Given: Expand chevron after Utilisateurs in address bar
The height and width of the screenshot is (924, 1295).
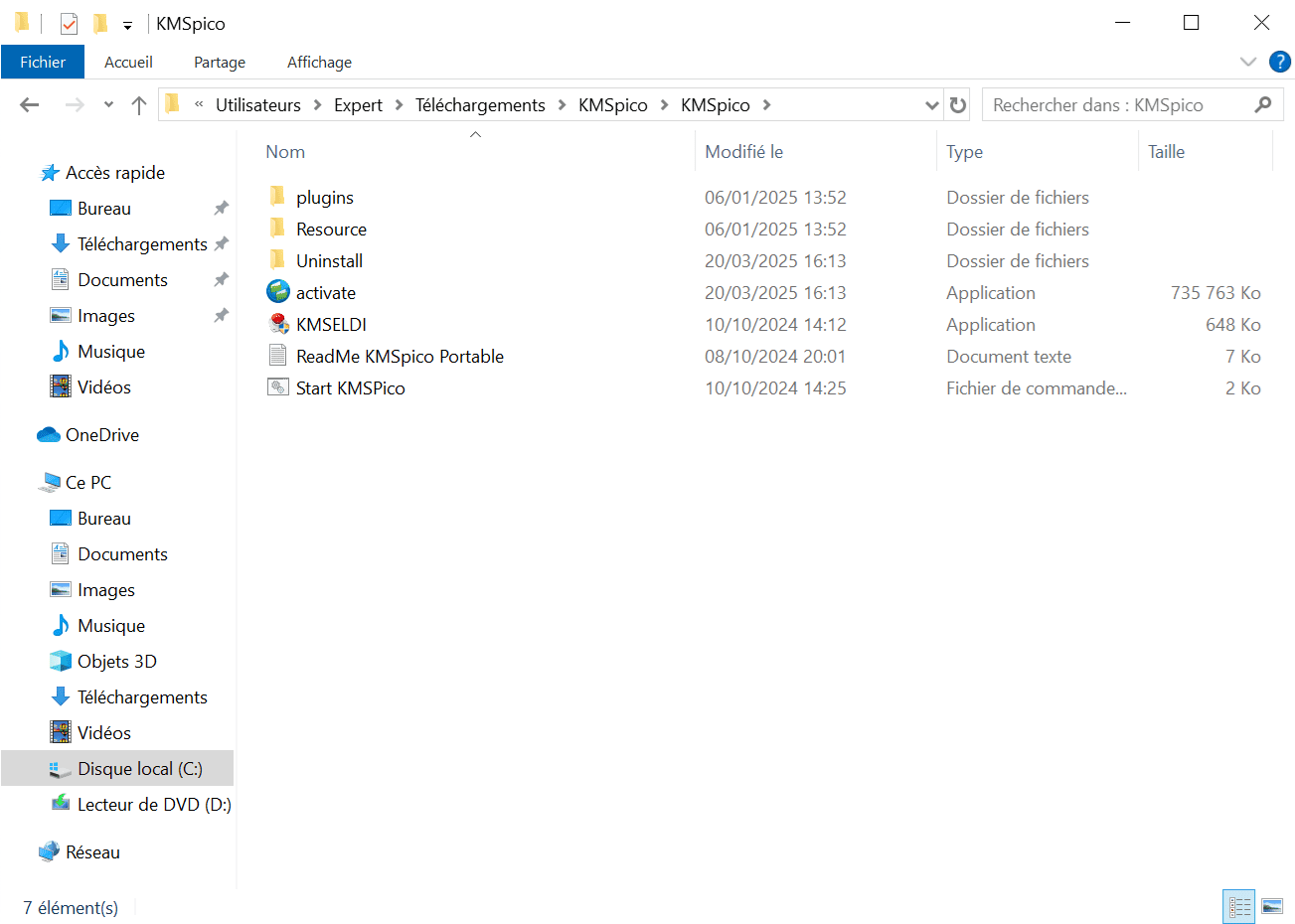Looking at the screenshot, I should [x=318, y=105].
